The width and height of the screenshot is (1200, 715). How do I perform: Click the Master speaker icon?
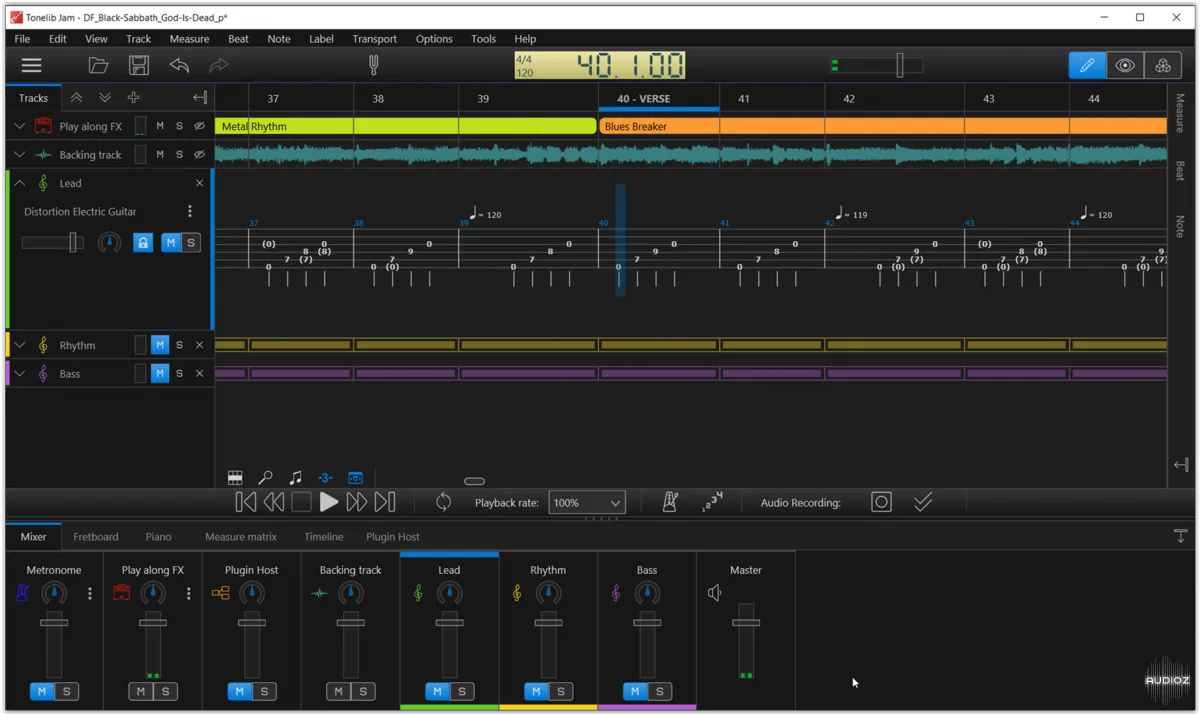click(715, 593)
